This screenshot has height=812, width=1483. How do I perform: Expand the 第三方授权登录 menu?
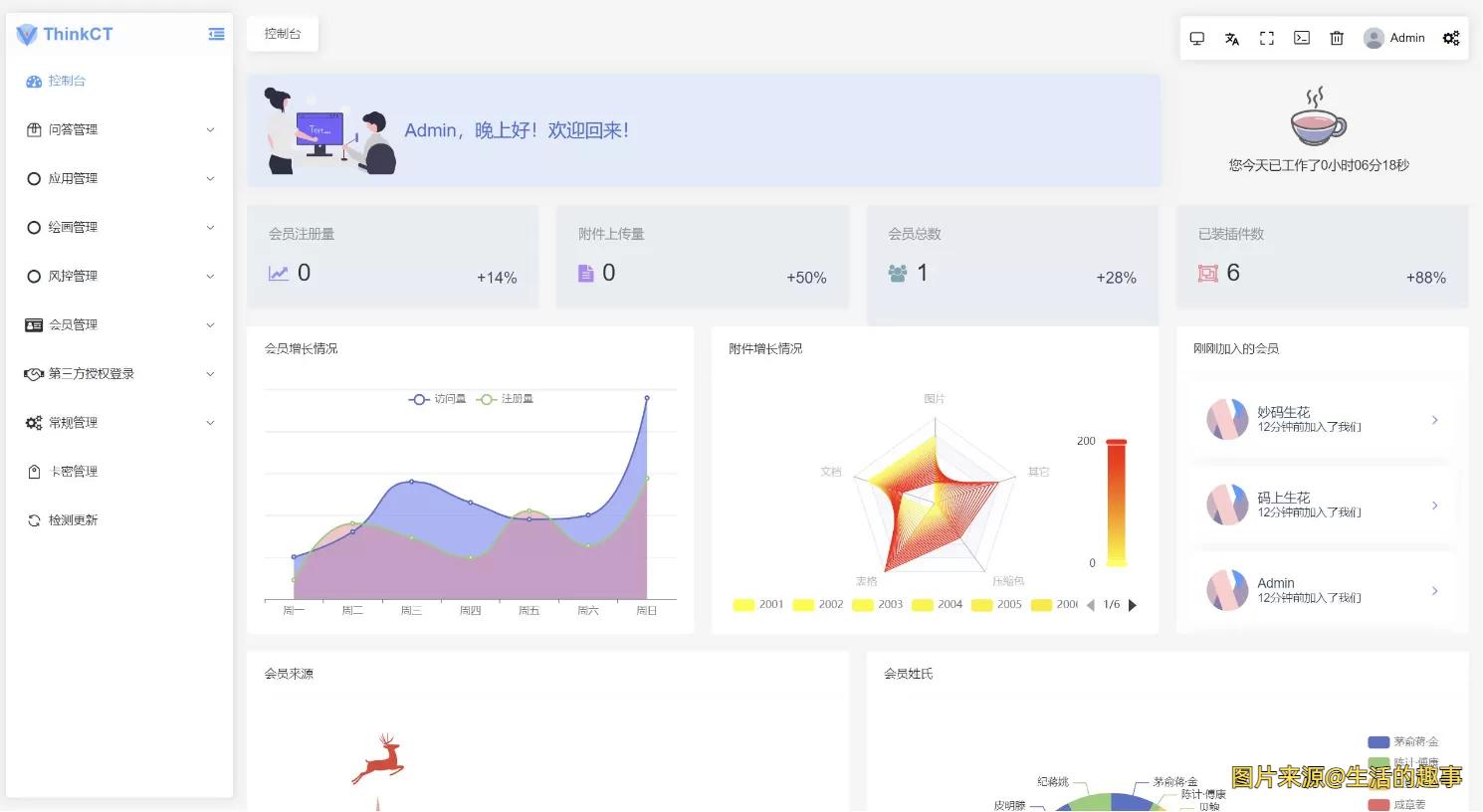point(119,374)
